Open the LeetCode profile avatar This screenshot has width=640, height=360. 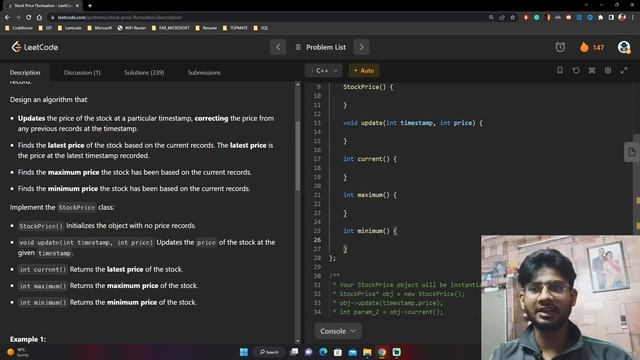(x=624, y=47)
